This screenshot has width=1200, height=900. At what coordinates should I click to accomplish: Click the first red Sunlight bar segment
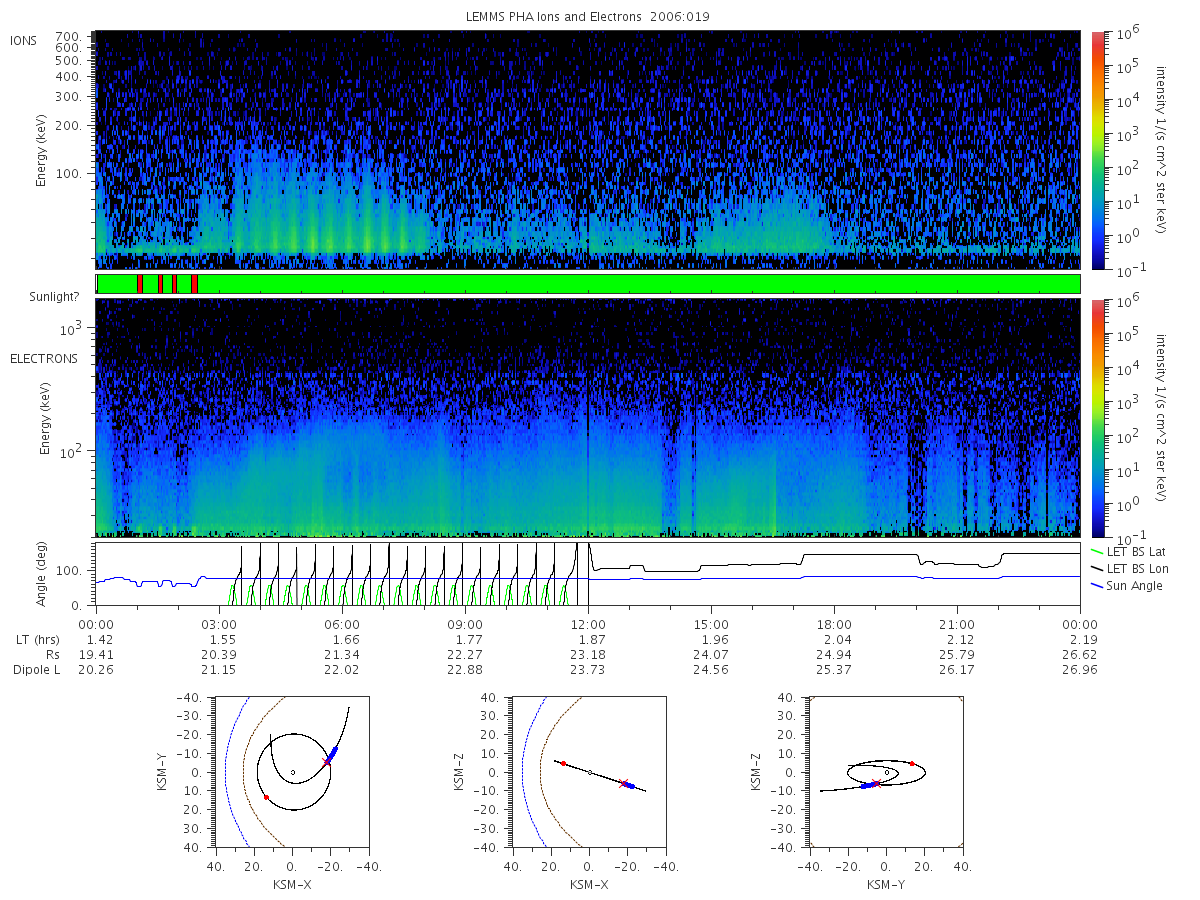[140, 284]
